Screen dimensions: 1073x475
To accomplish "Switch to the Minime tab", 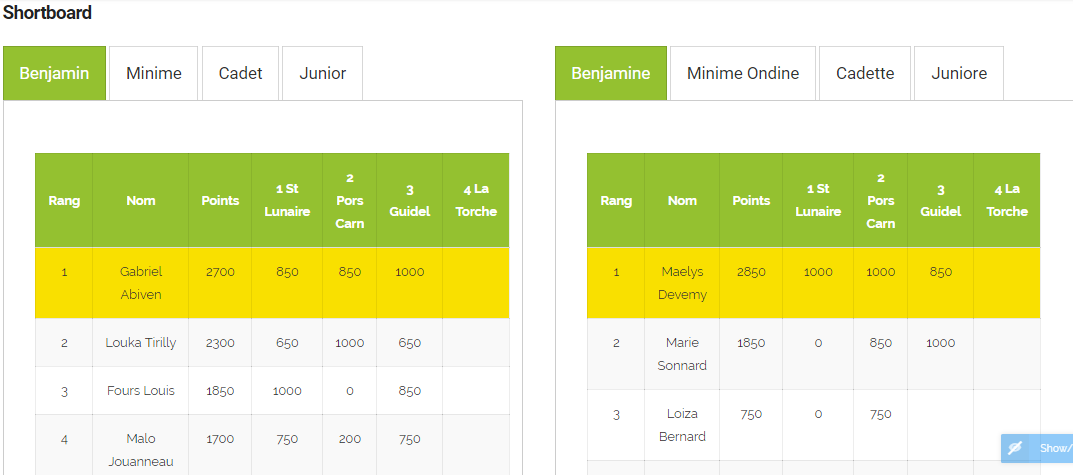I will (153, 73).
